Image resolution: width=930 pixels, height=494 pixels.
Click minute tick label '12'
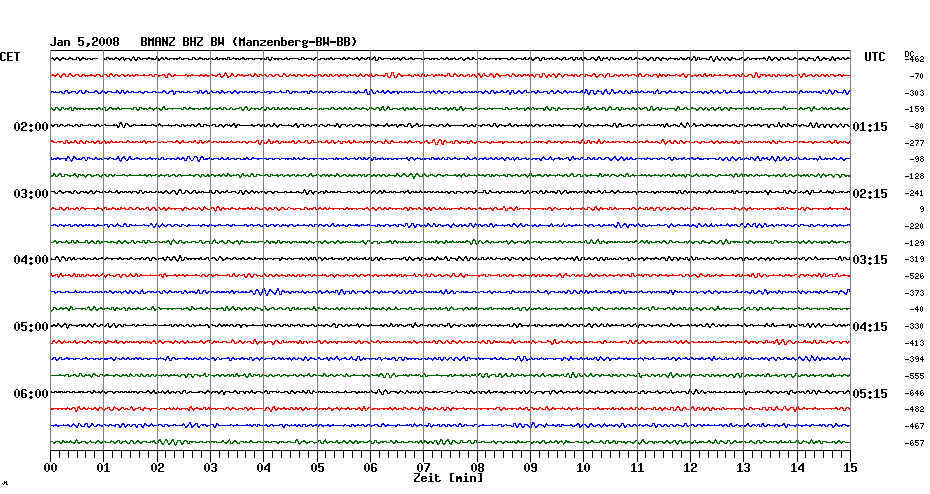click(x=690, y=468)
